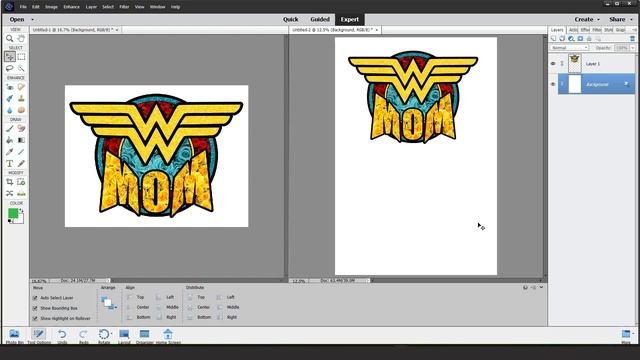Toggle Auto Select Layer checkbox
The width and height of the screenshot is (640, 360).
[x=35, y=298]
